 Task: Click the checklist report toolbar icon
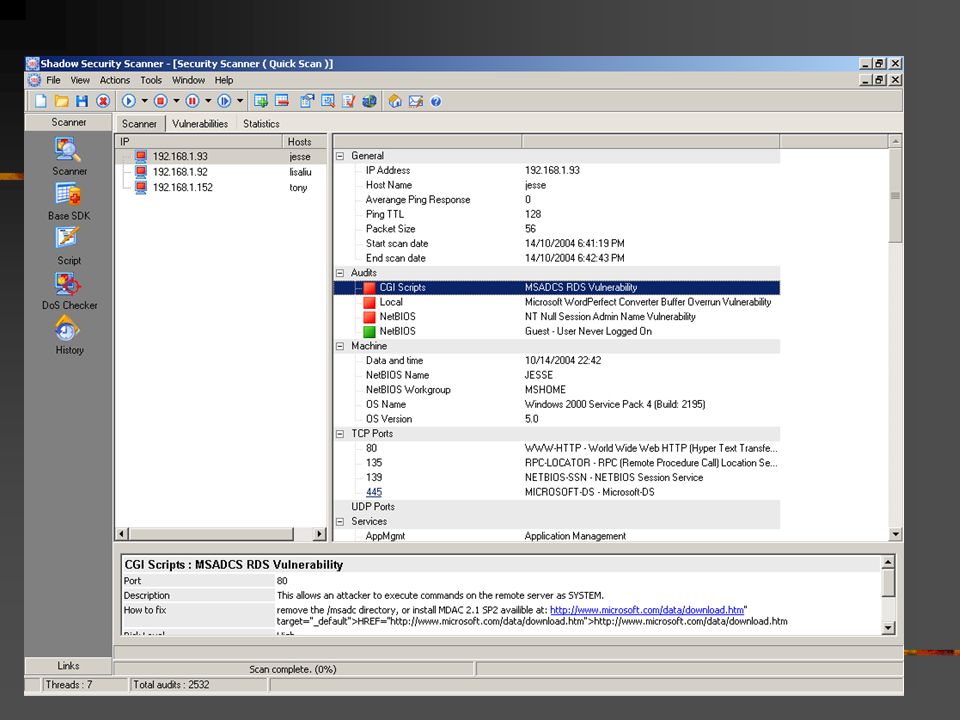348,101
